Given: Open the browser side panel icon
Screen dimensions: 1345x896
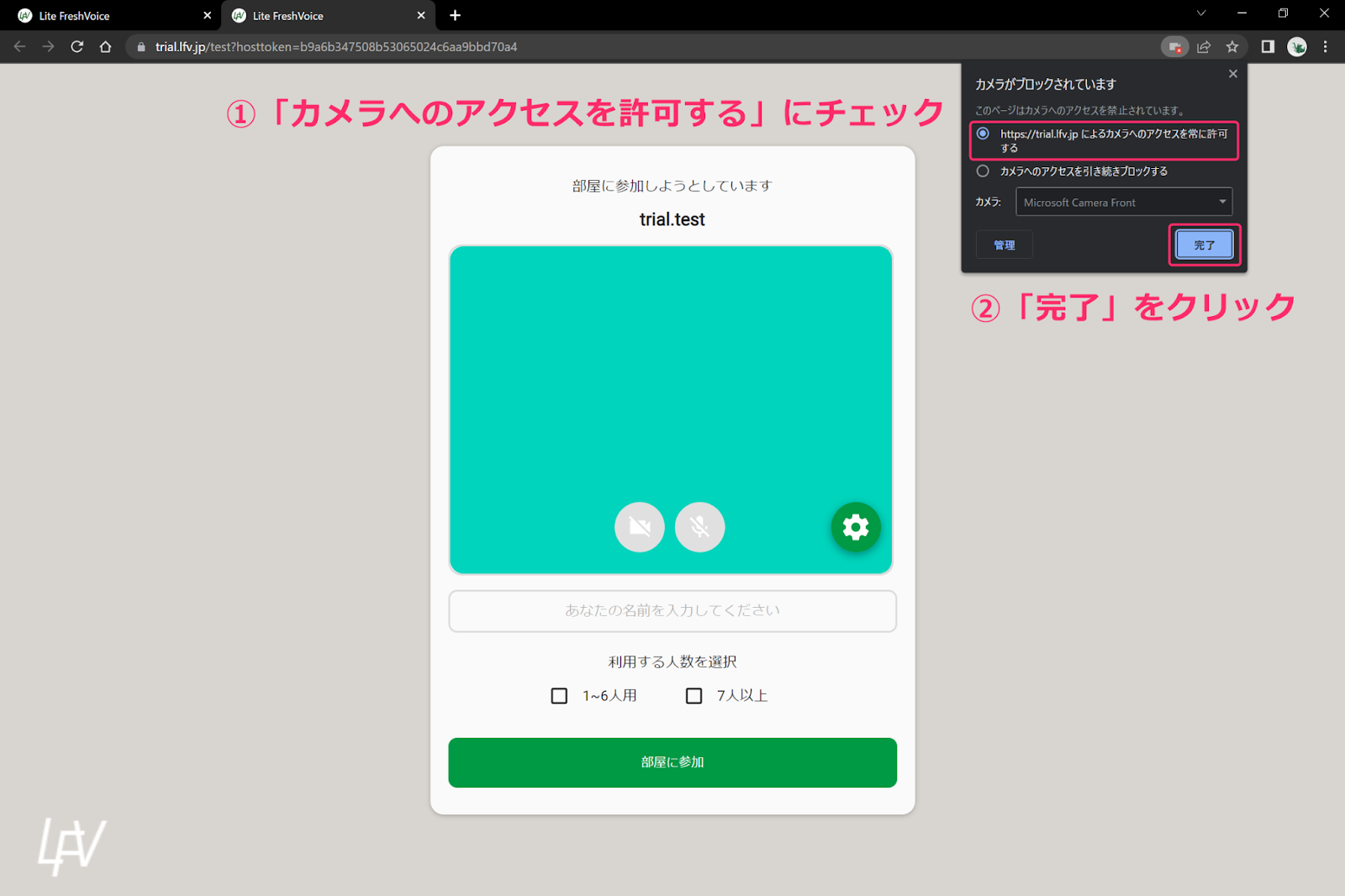Looking at the screenshot, I should [x=1268, y=47].
